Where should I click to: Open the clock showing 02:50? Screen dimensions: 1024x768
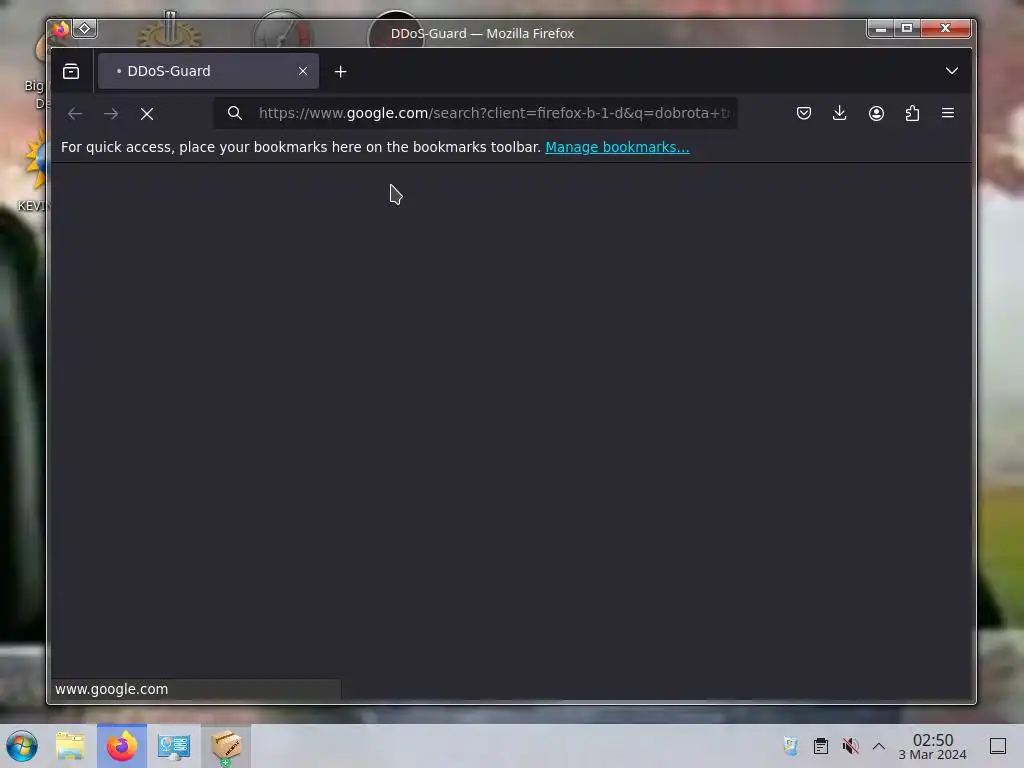point(933,746)
